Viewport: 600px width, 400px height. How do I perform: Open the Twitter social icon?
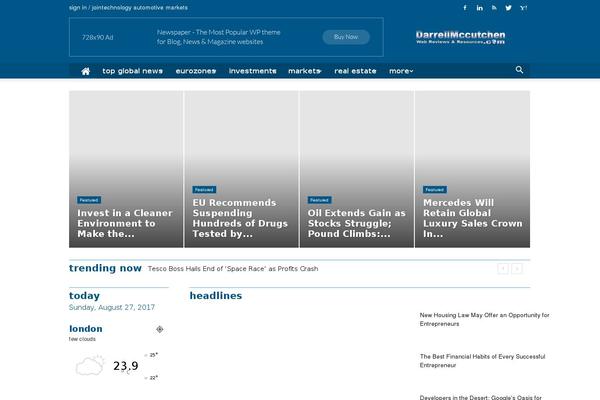(x=508, y=8)
